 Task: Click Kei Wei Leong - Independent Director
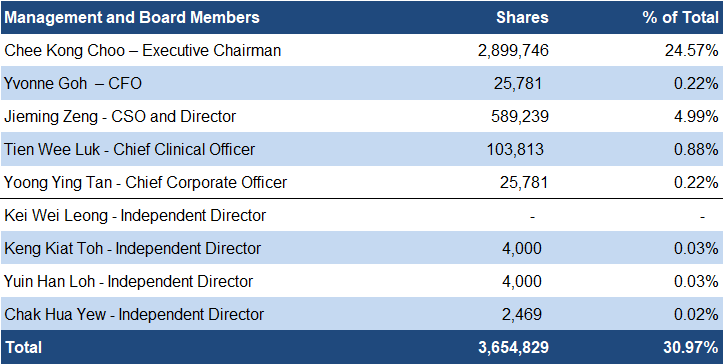pyautogui.click(x=135, y=215)
